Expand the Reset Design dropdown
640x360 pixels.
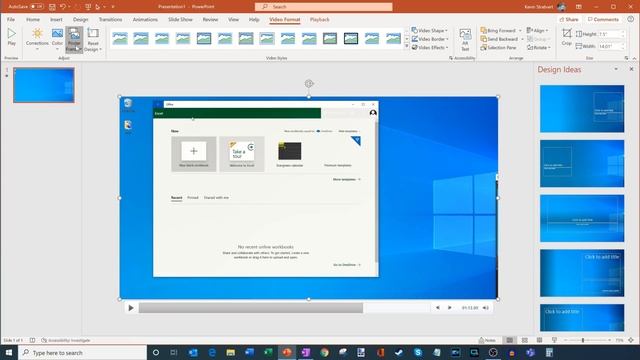pyautogui.click(x=93, y=40)
